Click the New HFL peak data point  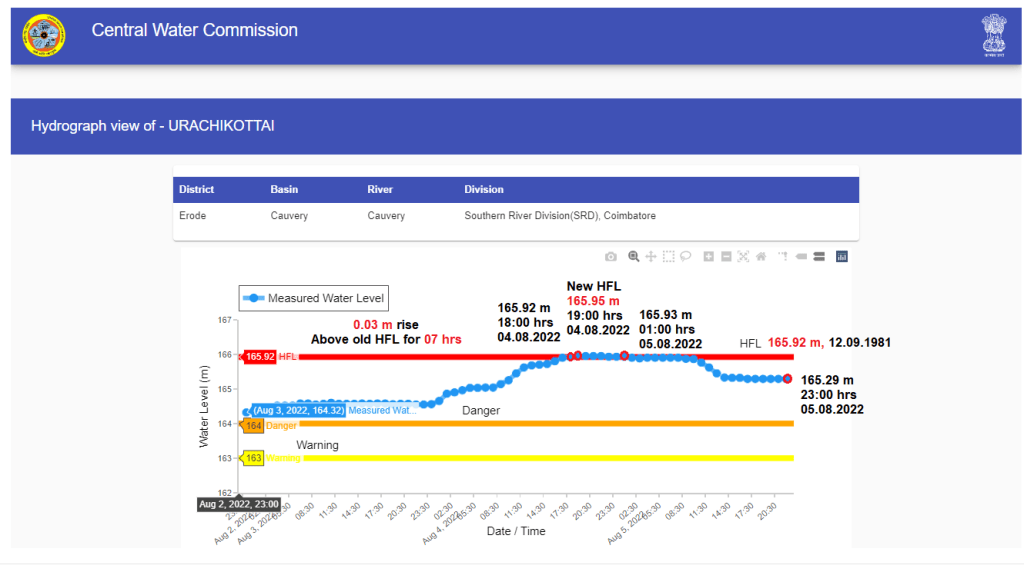coord(577,356)
